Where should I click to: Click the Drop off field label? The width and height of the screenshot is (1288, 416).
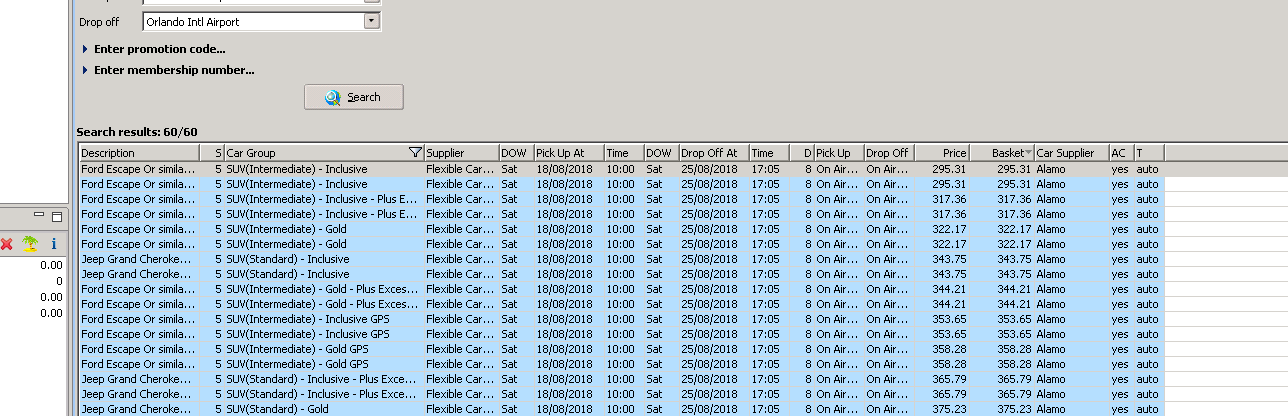point(101,21)
